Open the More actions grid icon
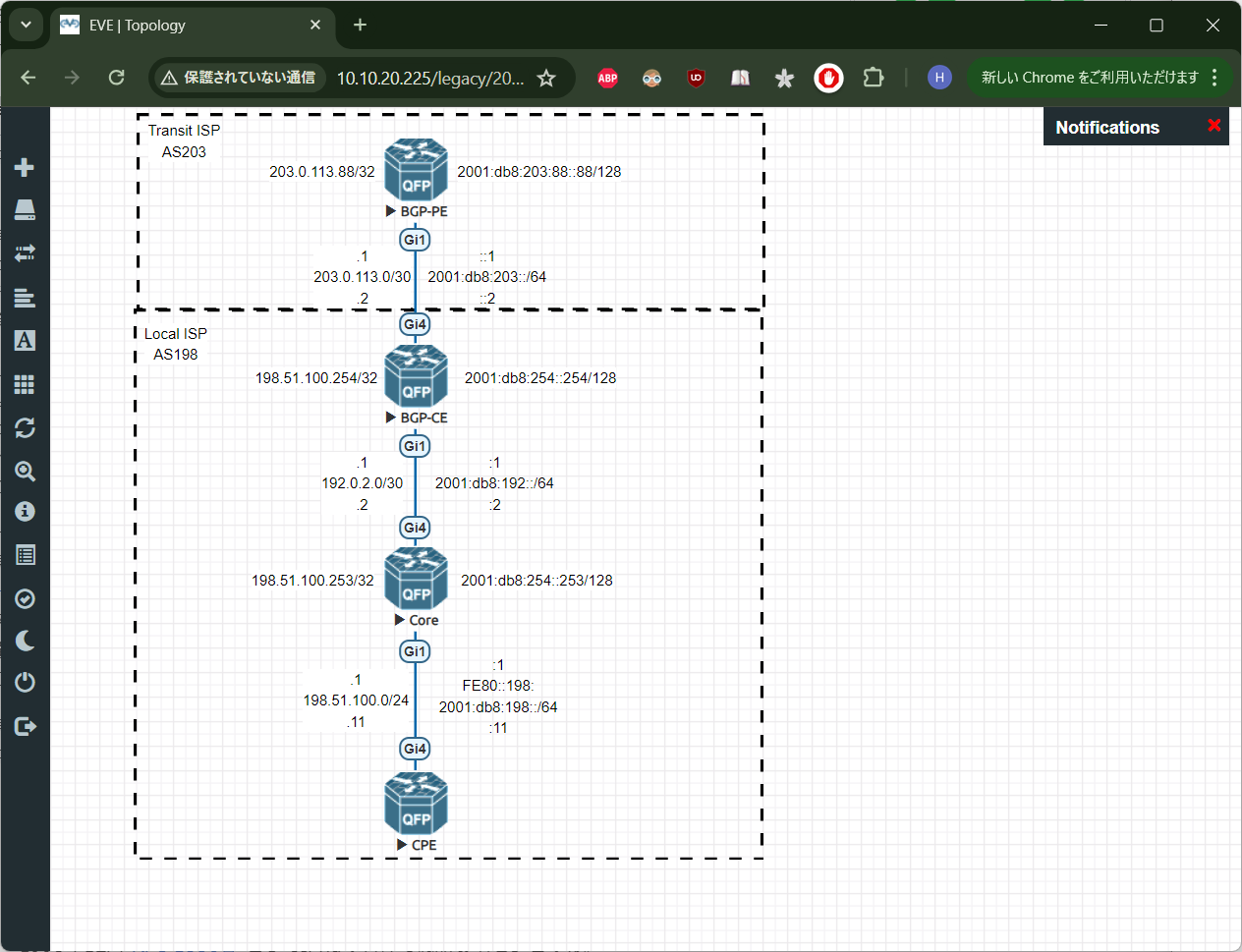 pos(25,384)
